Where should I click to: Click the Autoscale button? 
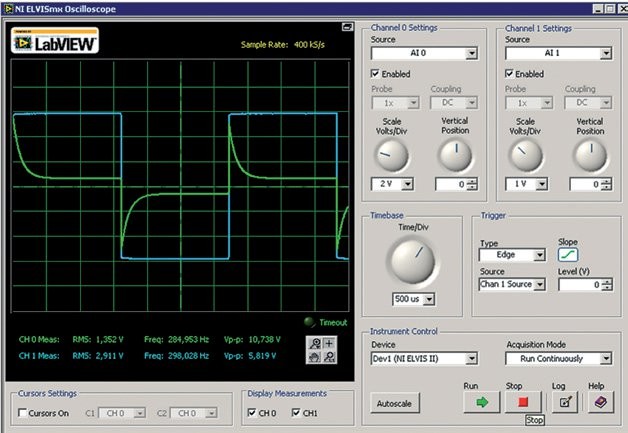tap(394, 403)
